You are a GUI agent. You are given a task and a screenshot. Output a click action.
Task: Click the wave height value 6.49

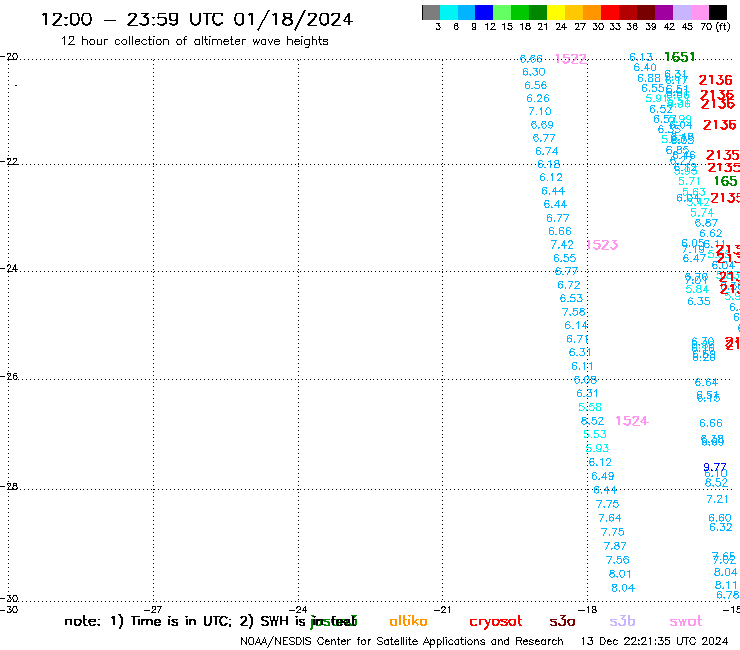(603, 476)
